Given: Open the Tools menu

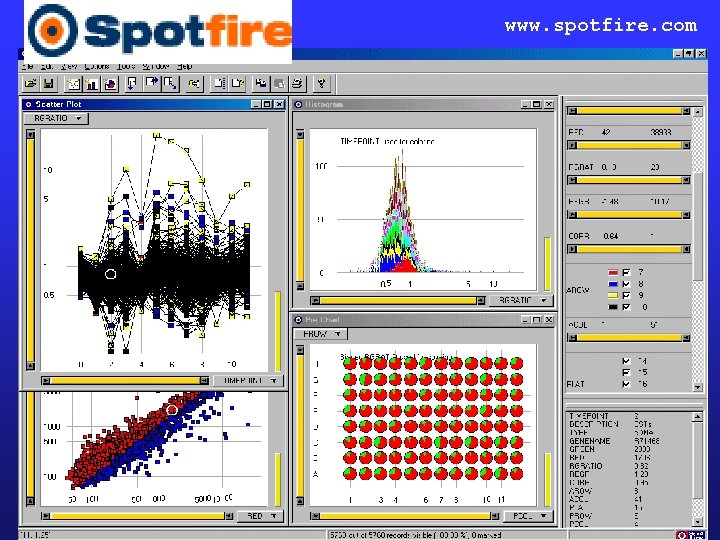Looking at the screenshot, I should [125, 66].
